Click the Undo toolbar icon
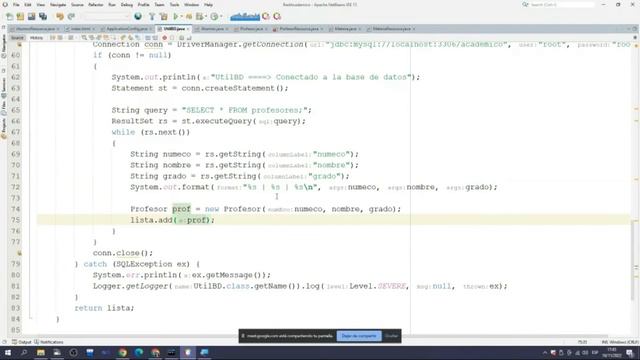 point(60,16)
